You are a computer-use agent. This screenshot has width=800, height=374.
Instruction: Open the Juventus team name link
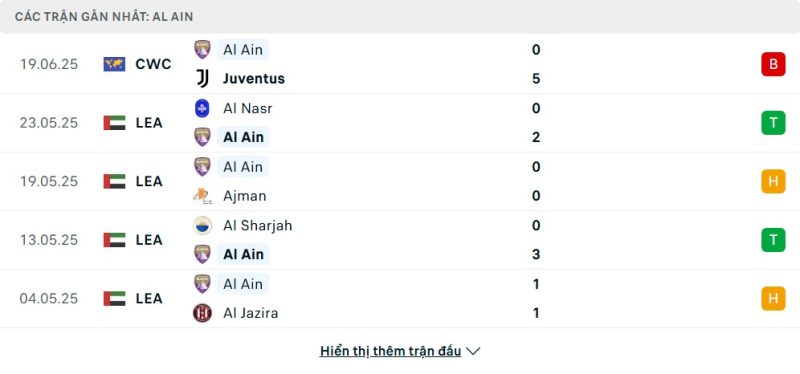coord(254,79)
